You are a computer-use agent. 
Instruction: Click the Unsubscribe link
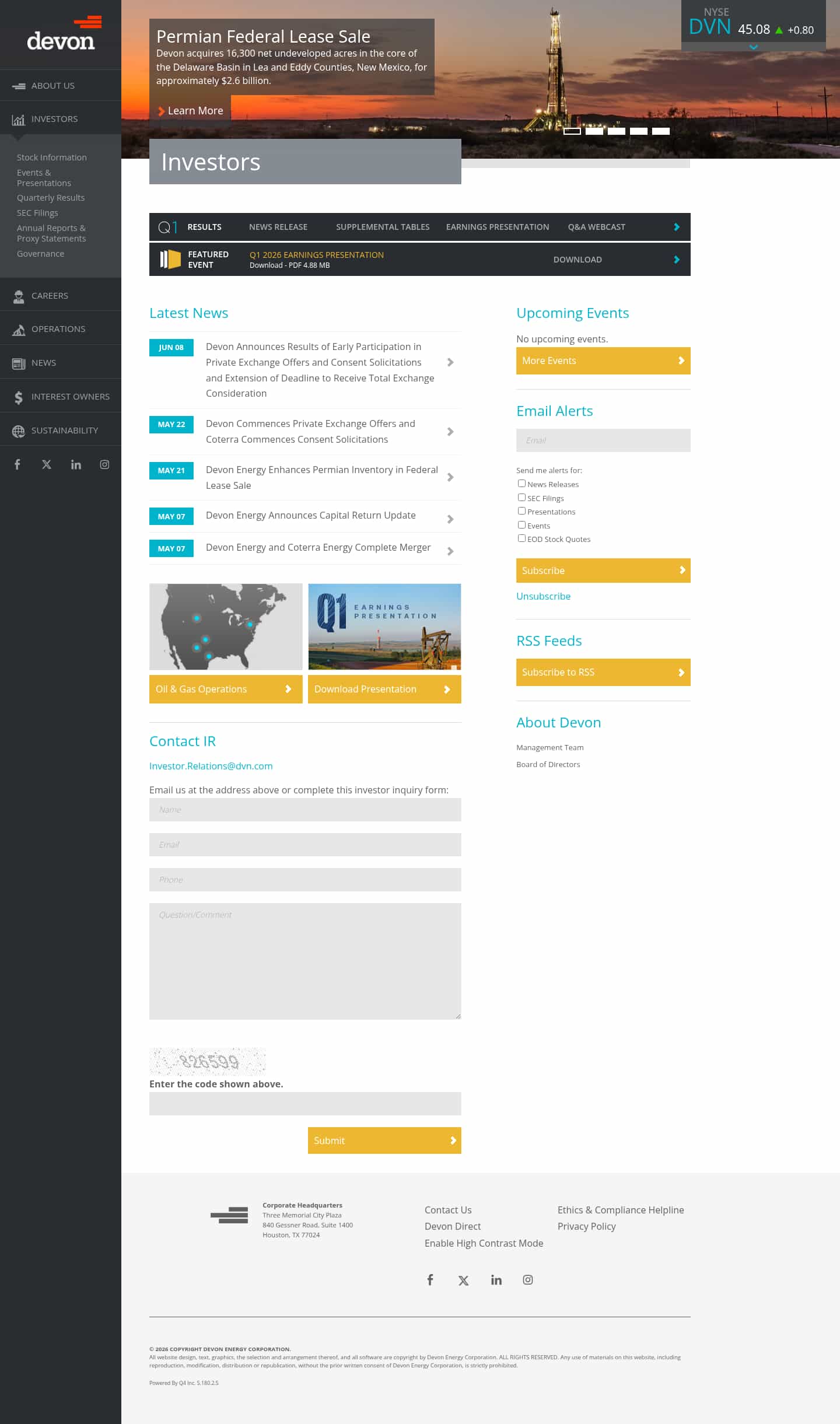click(544, 596)
